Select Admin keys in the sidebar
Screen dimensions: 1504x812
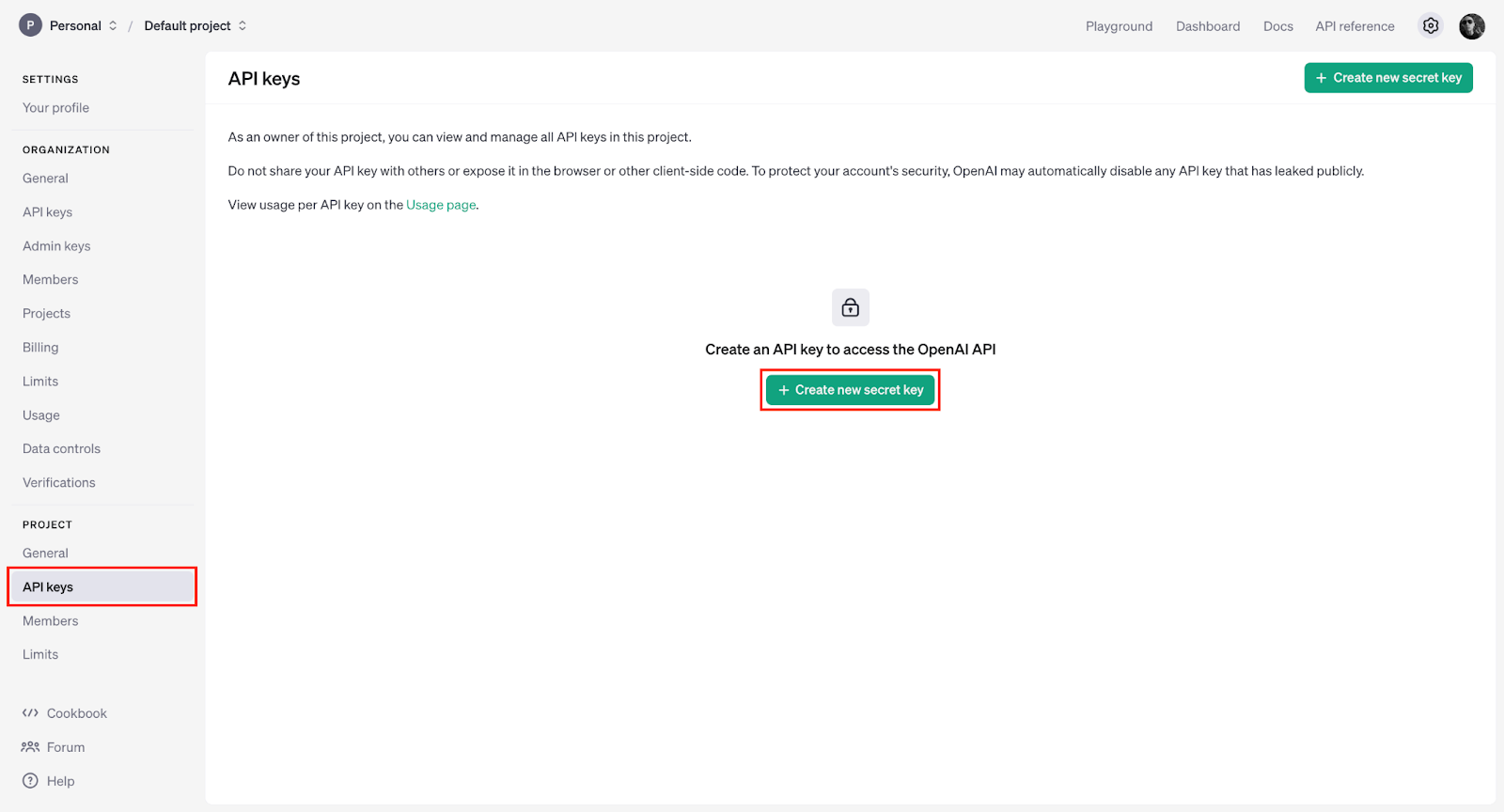coord(56,246)
